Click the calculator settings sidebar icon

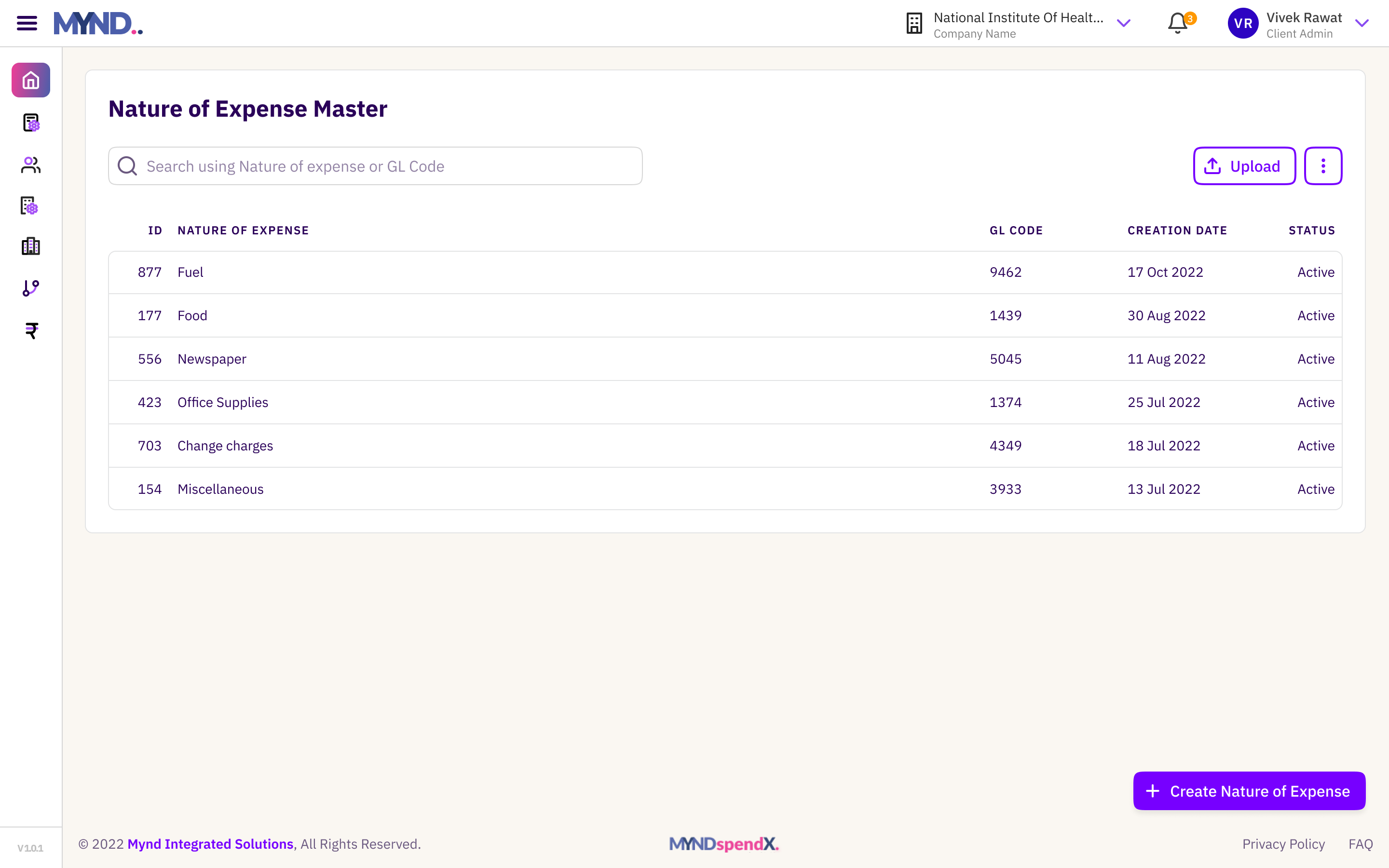tap(31, 123)
